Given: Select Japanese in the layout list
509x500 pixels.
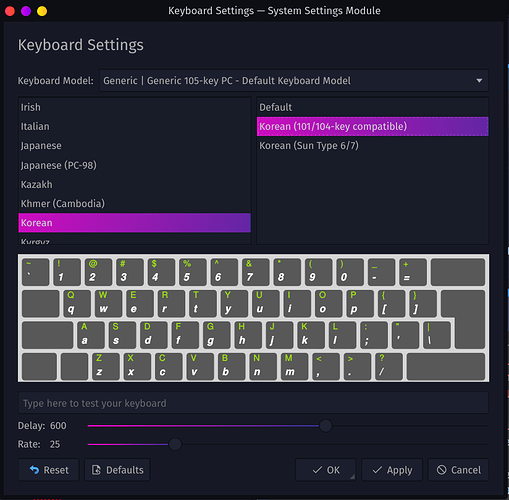Looking at the screenshot, I should [x=134, y=146].
